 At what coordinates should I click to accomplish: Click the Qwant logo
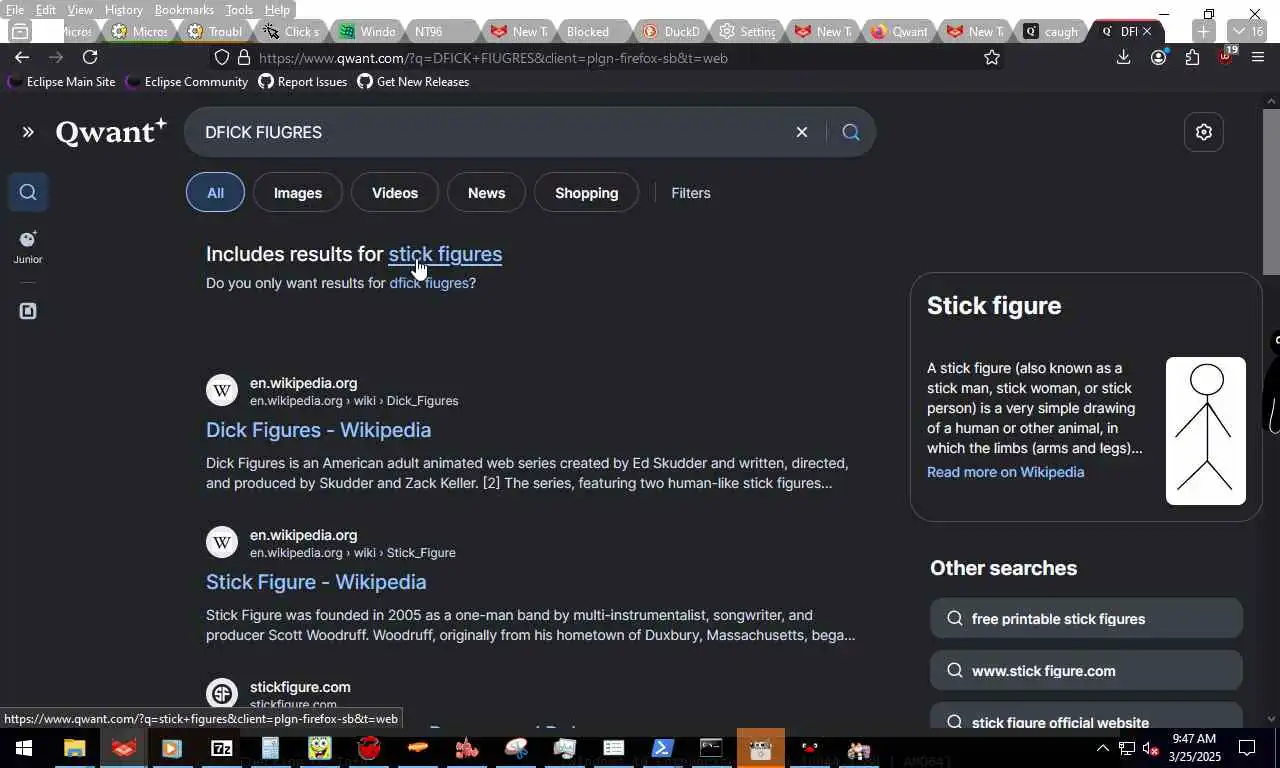click(111, 132)
